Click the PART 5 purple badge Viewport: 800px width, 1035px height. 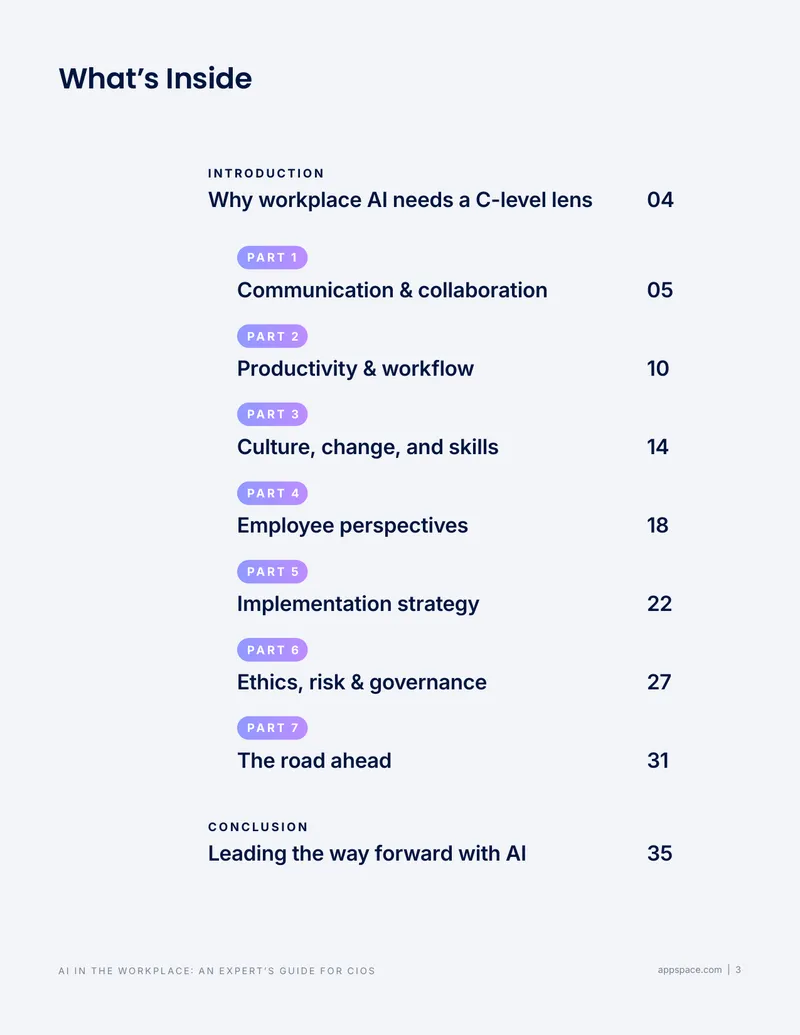[272, 572]
